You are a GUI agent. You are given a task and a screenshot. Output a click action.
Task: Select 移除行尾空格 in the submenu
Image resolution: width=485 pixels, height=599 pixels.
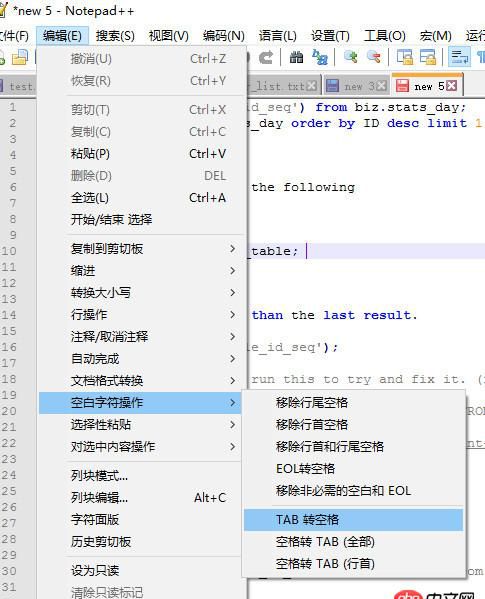tap(353, 403)
